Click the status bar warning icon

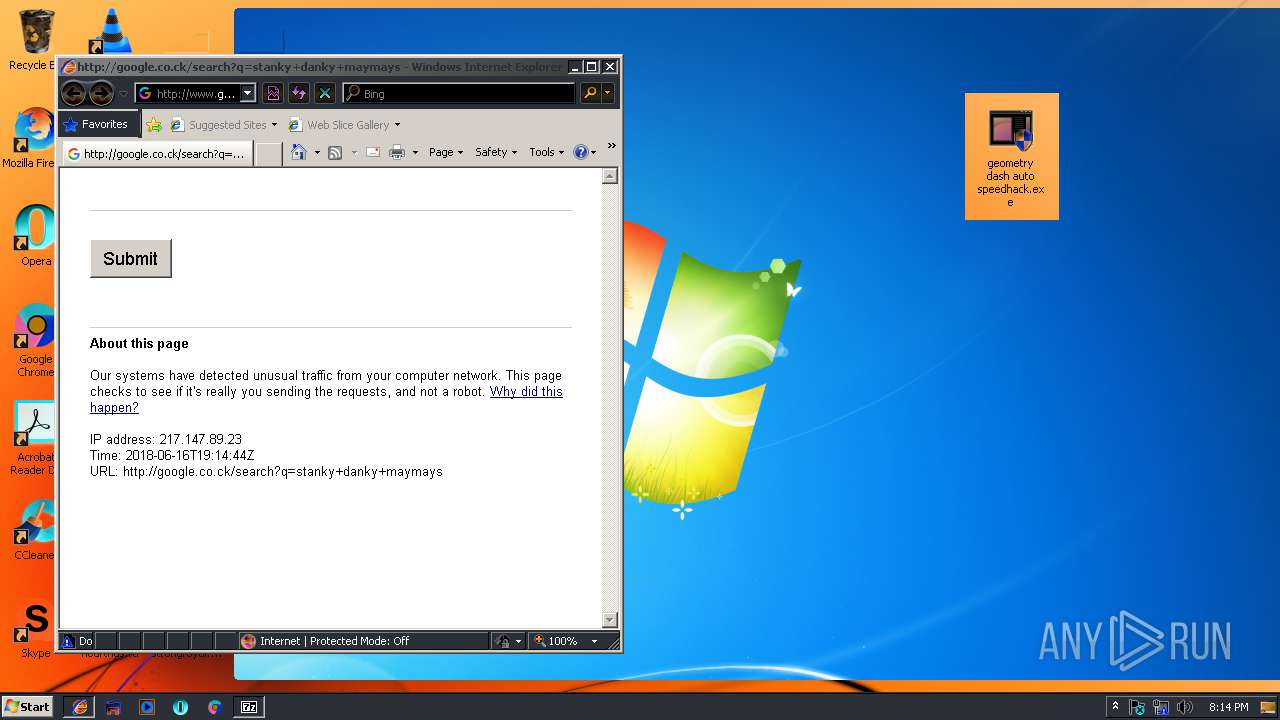click(x=68, y=641)
